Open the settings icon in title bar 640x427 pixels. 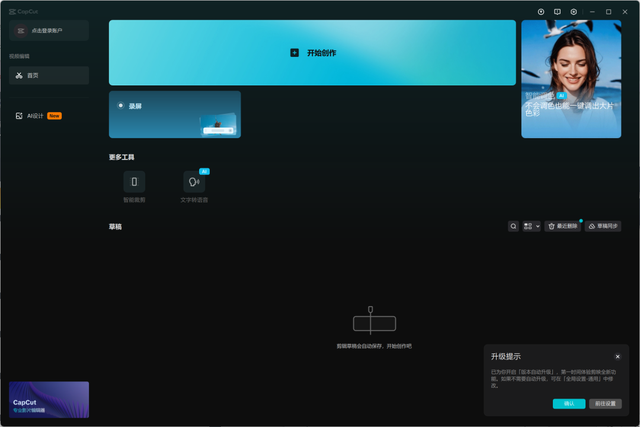point(574,11)
